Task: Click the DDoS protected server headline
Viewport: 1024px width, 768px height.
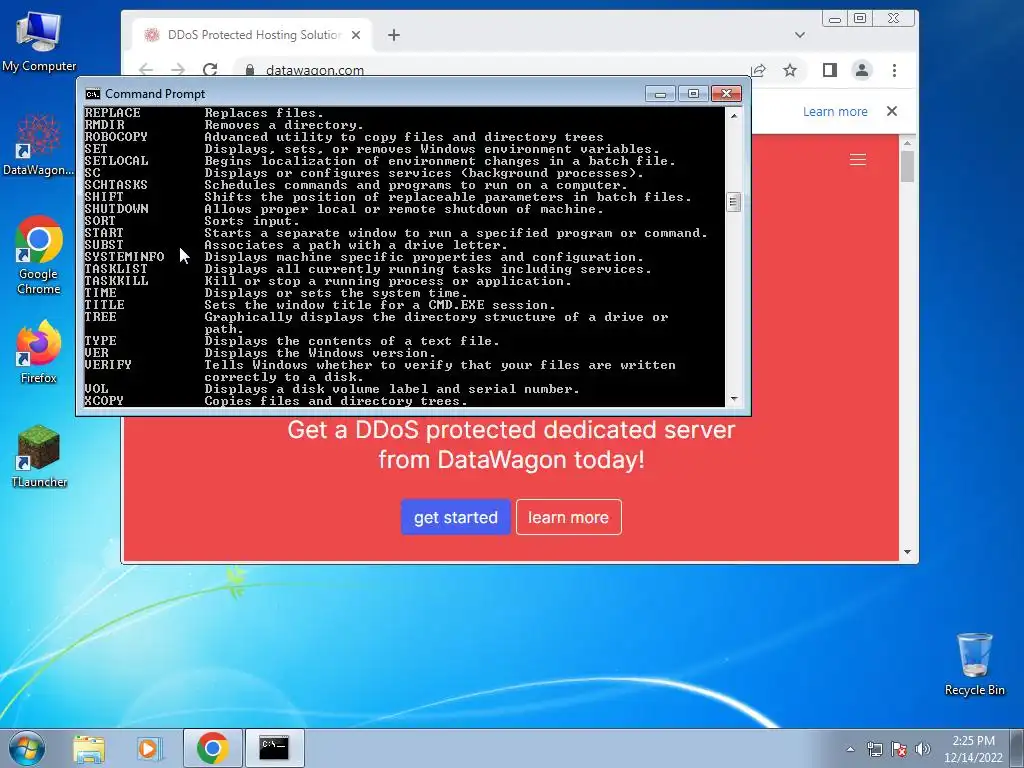Action: pos(511,445)
